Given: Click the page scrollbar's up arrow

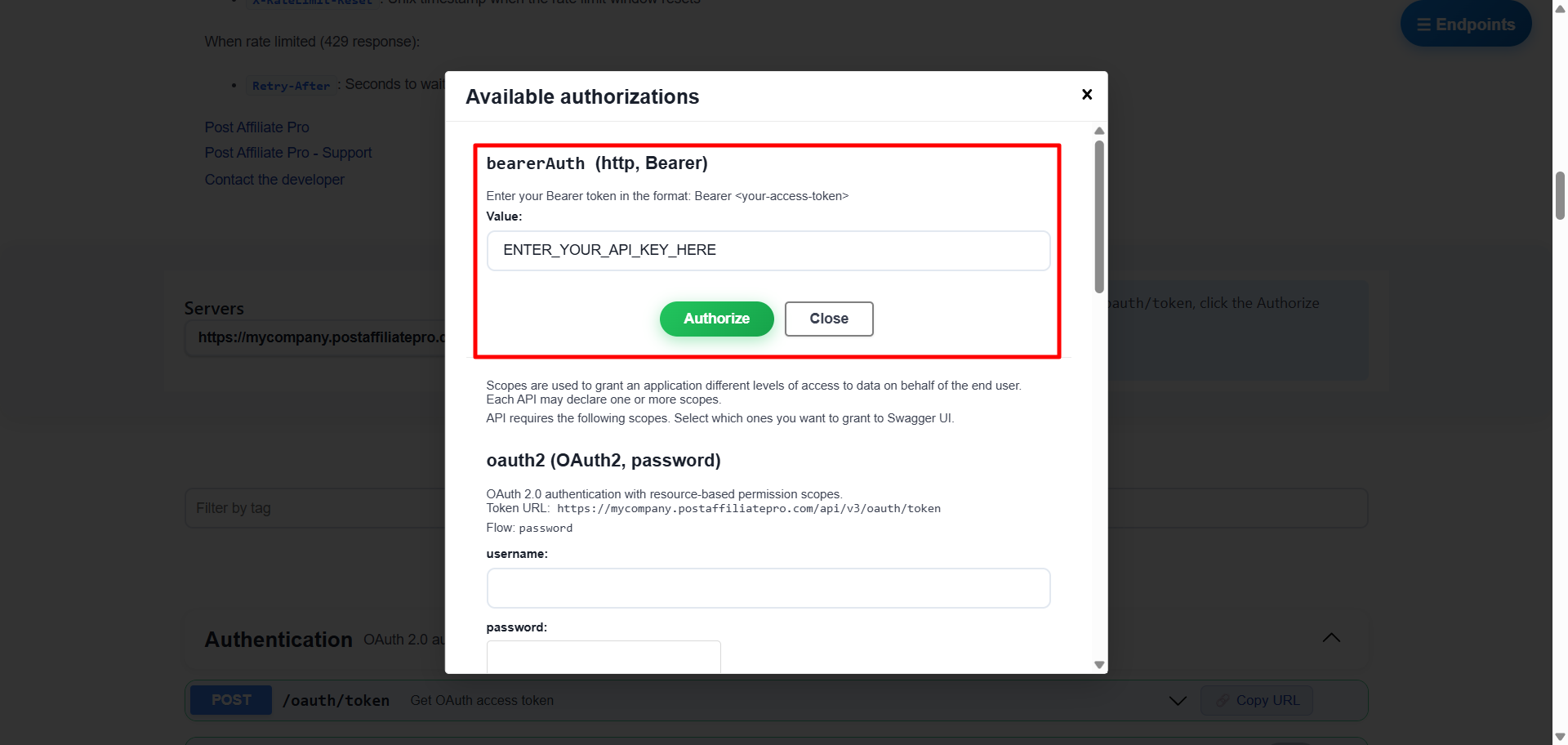Looking at the screenshot, I should (x=1560, y=8).
